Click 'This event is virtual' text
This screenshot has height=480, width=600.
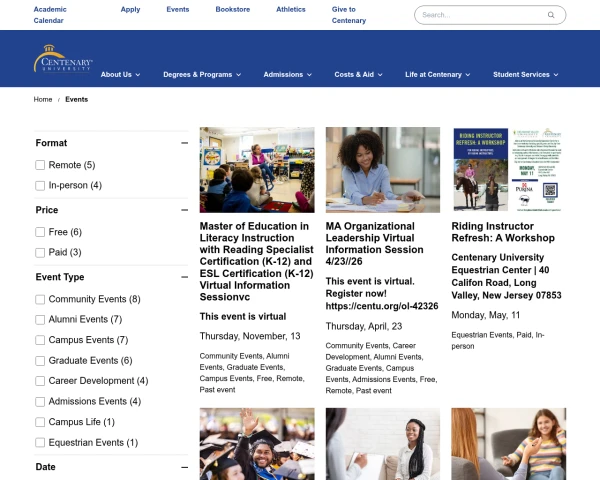click(243, 317)
